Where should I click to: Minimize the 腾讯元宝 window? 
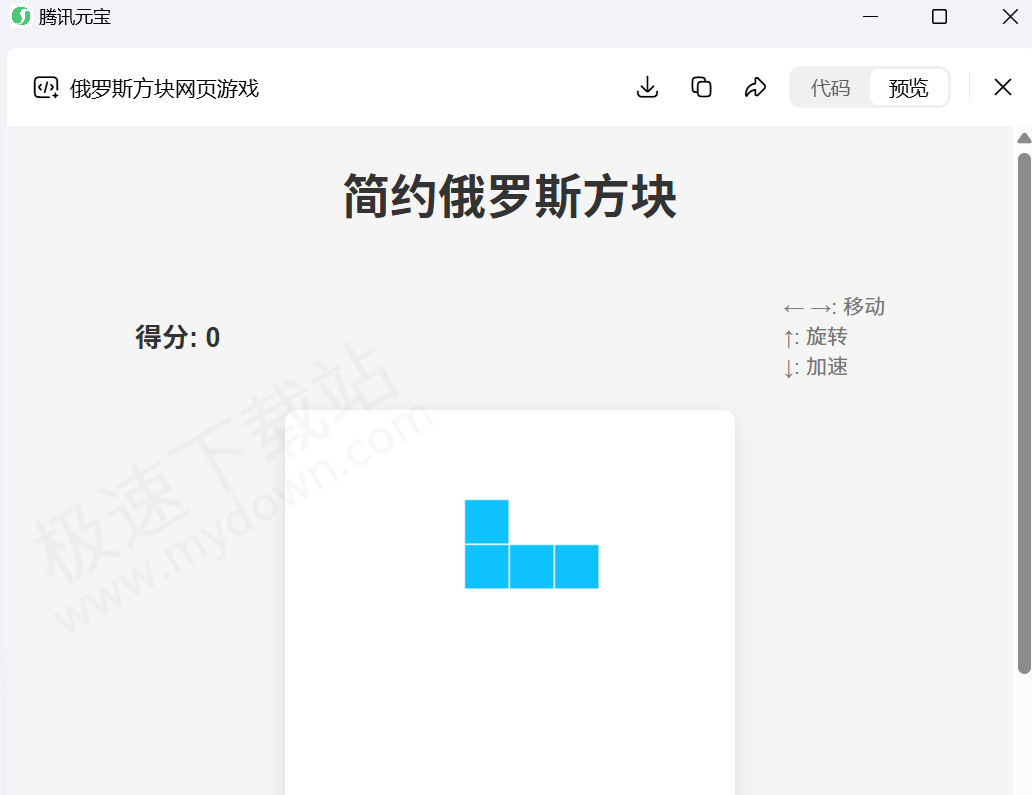pyautogui.click(x=869, y=17)
